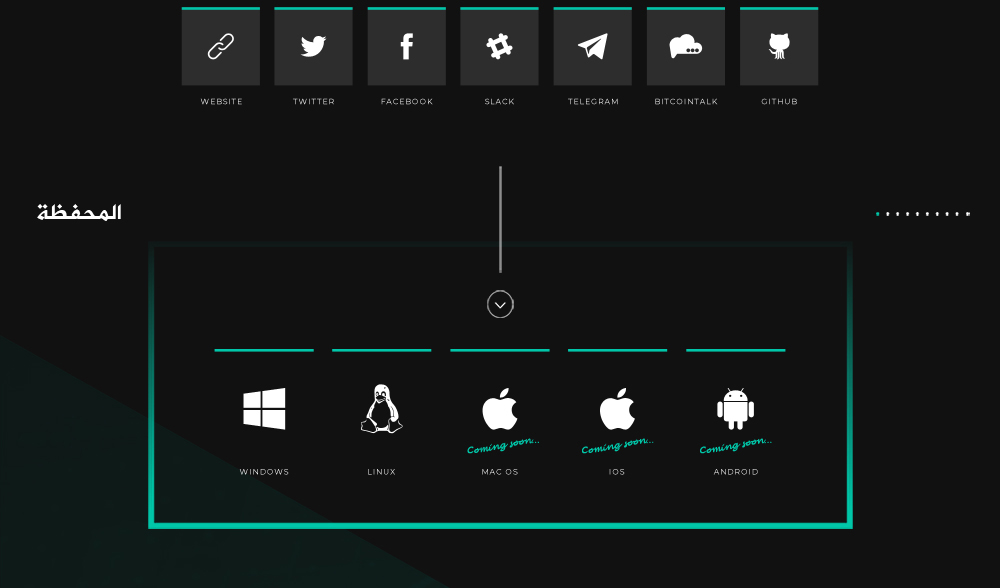Click "Coming soon.." under the Mac OS logo

[503, 445]
